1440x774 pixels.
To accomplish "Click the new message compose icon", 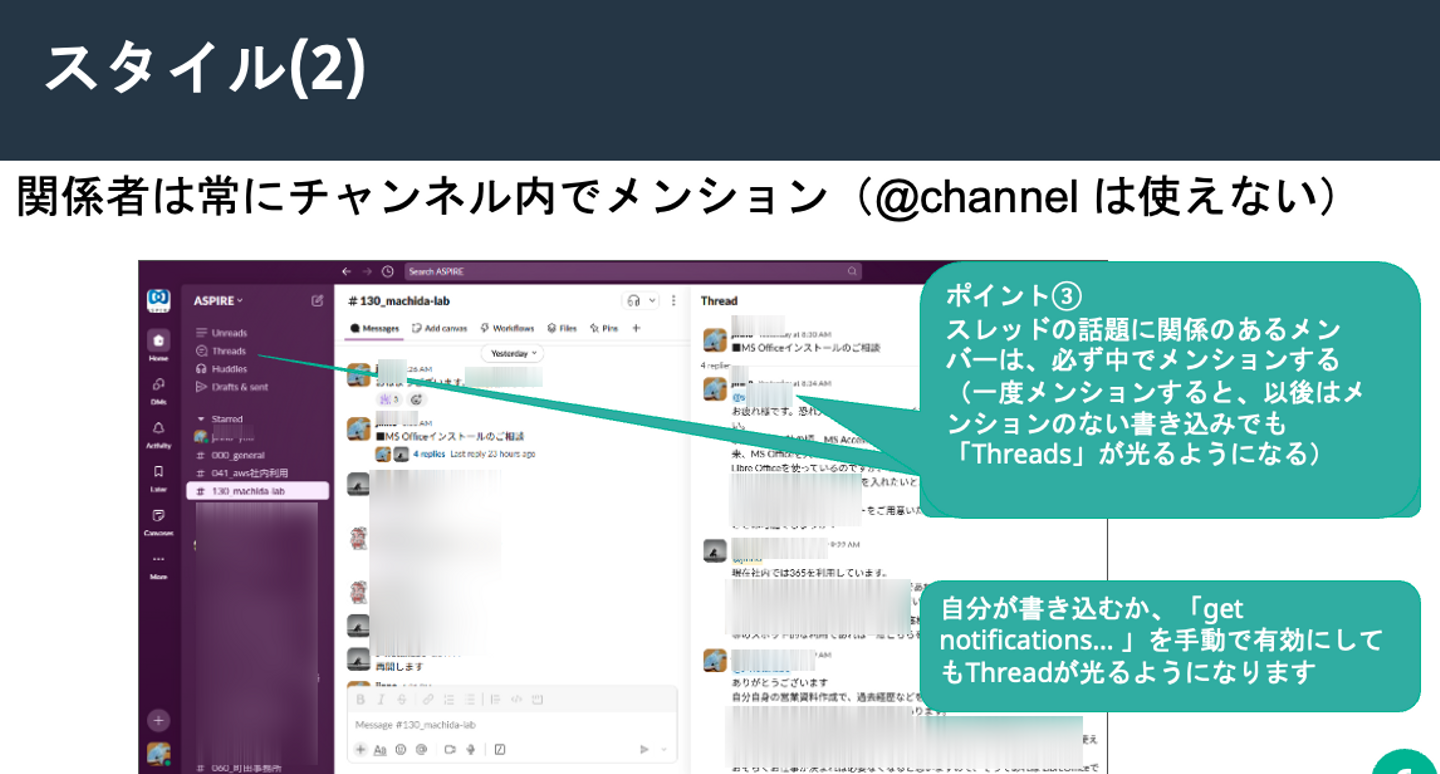I will click(x=317, y=300).
